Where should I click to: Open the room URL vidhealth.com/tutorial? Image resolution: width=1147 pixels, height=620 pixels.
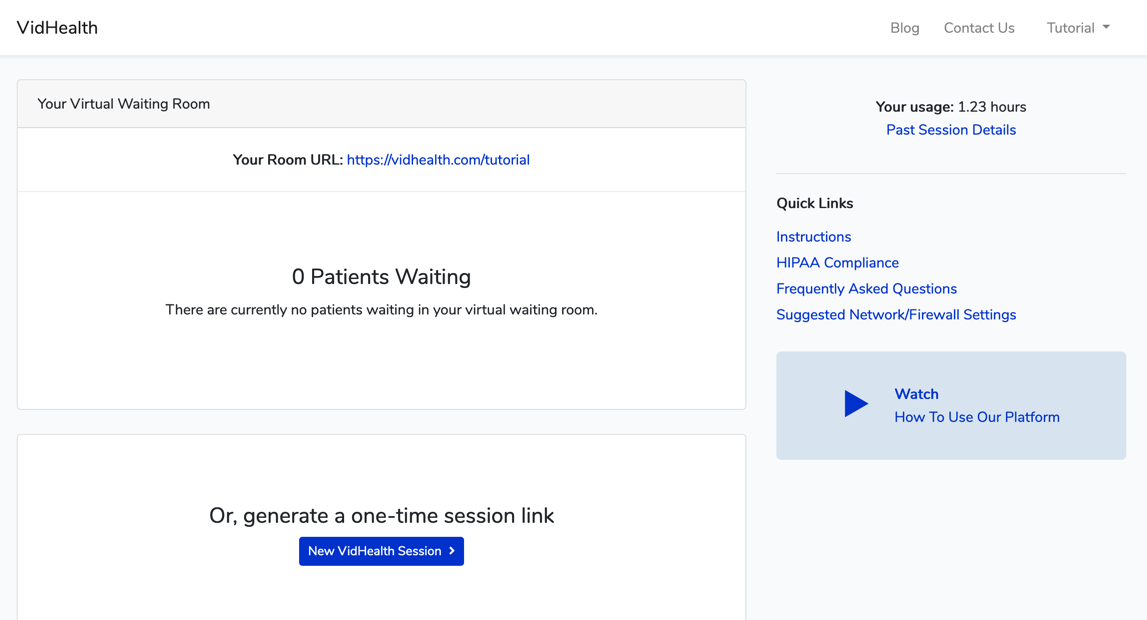[x=438, y=160]
